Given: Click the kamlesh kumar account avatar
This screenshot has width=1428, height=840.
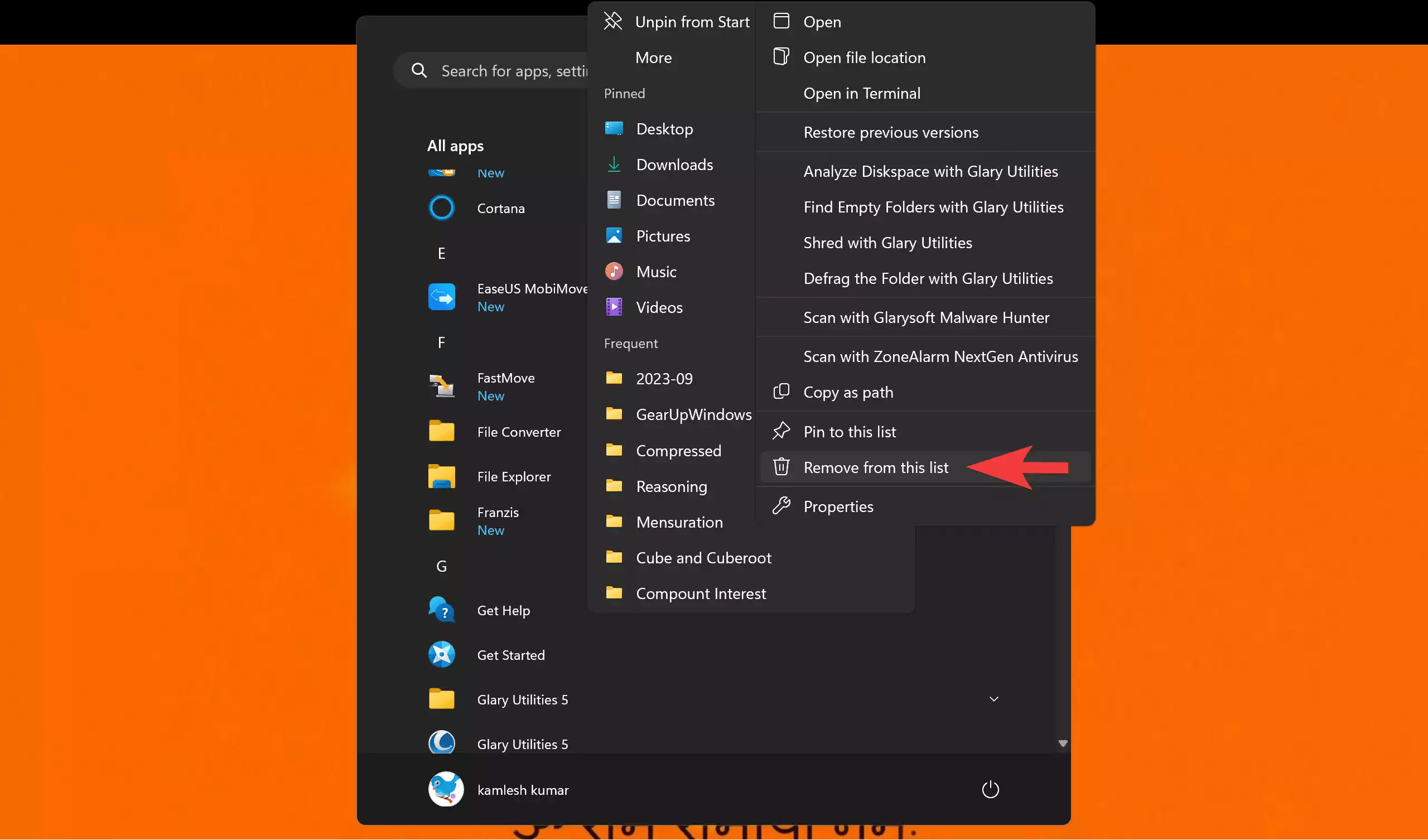Looking at the screenshot, I should pyautogui.click(x=445, y=789).
